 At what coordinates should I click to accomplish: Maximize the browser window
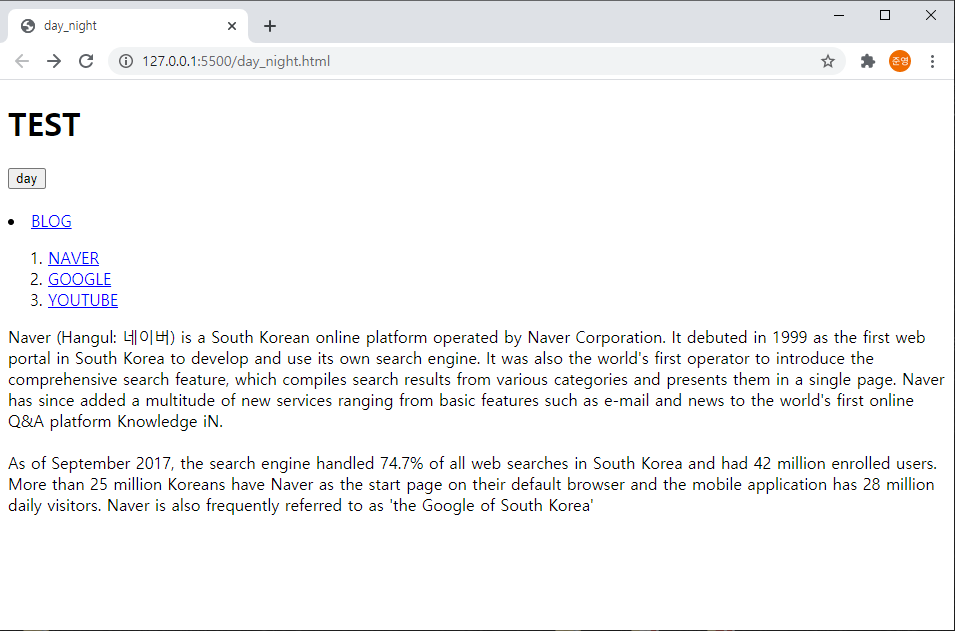click(x=885, y=15)
